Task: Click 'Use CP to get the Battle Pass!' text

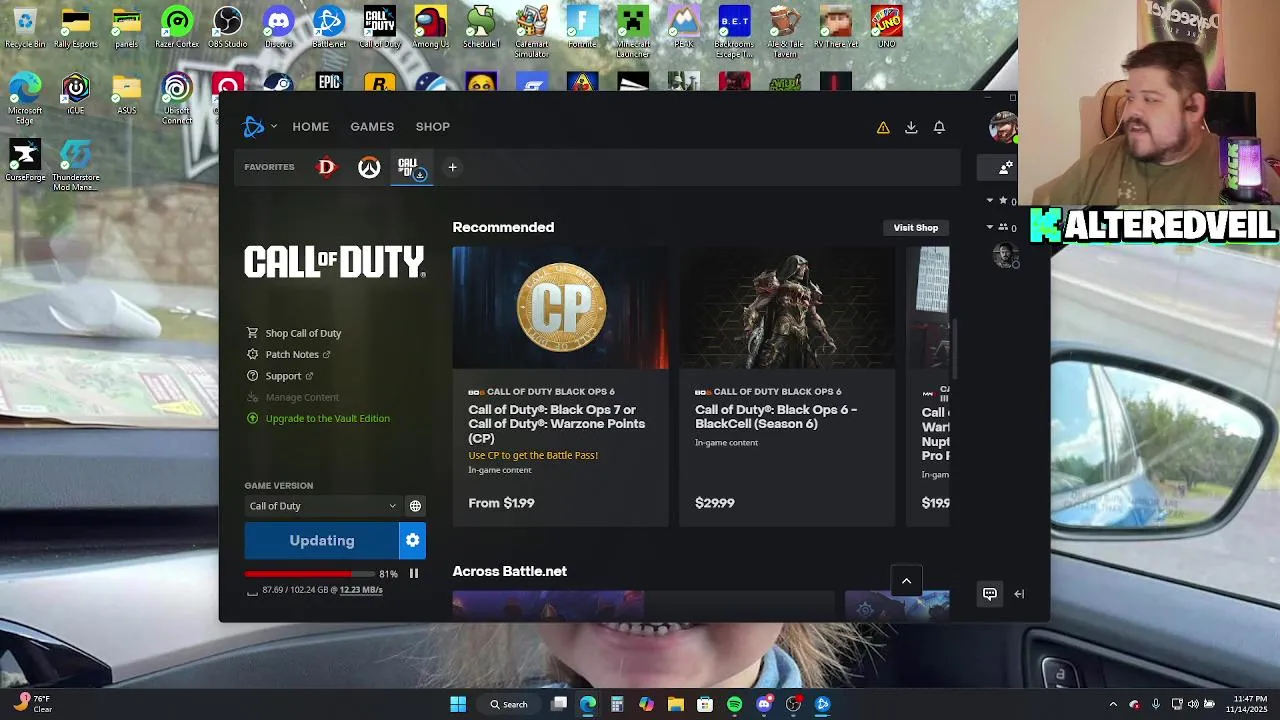Action: [x=533, y=455]
